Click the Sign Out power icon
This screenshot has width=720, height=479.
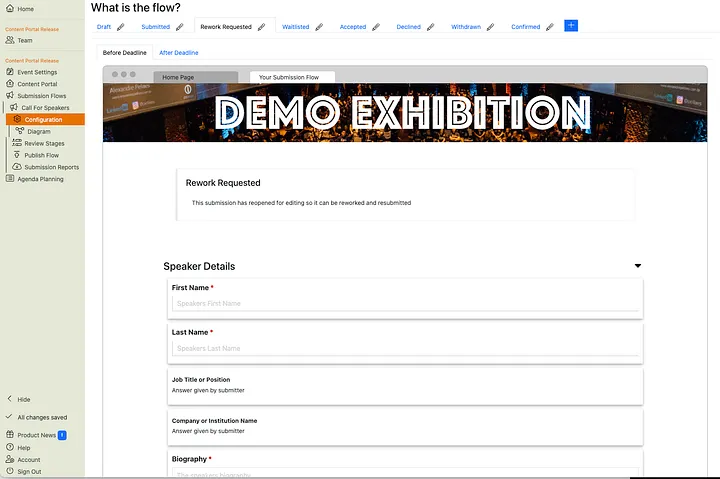click(x=10, y=471)
